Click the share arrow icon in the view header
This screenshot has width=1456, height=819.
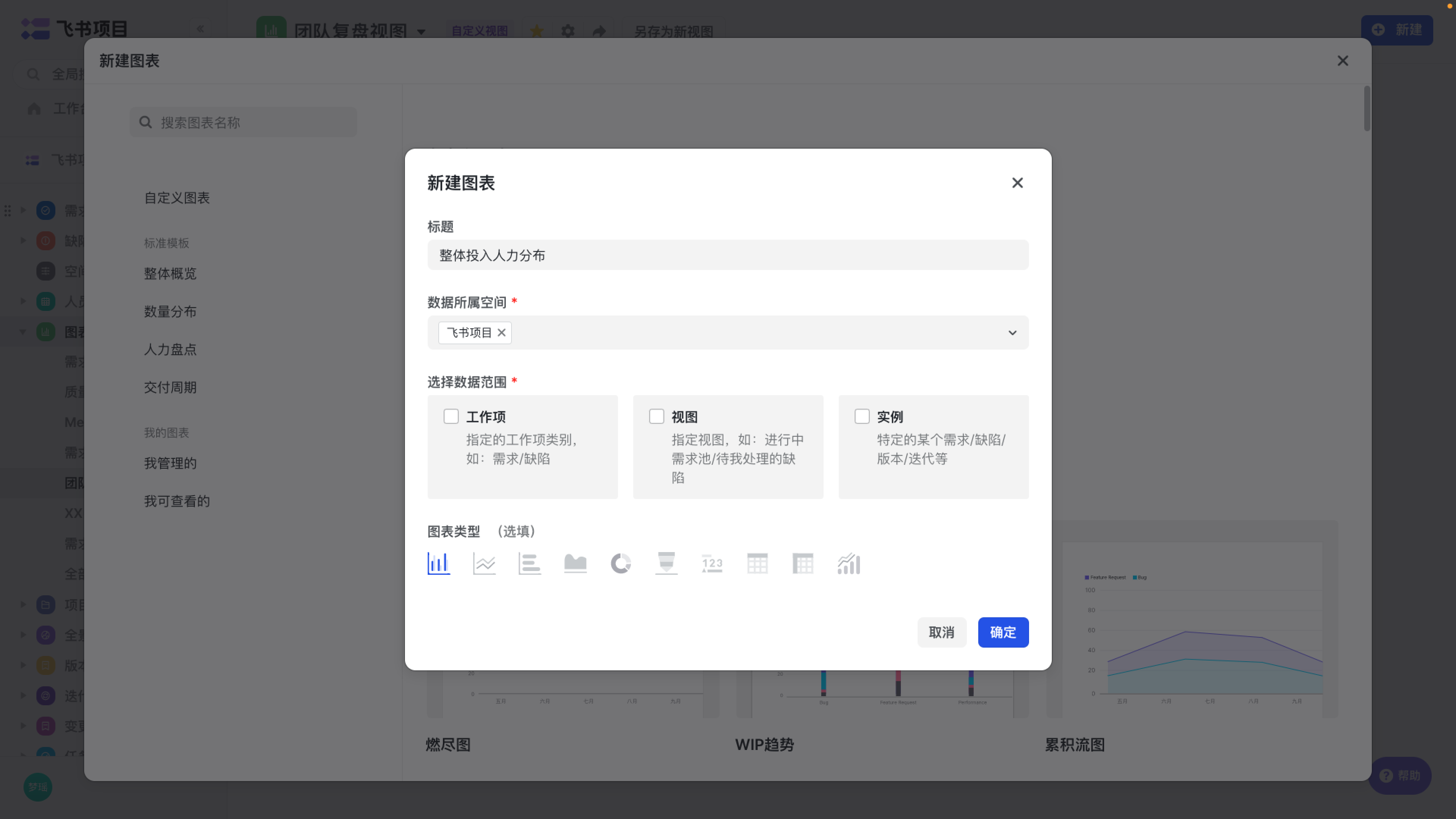coord(599,30)
